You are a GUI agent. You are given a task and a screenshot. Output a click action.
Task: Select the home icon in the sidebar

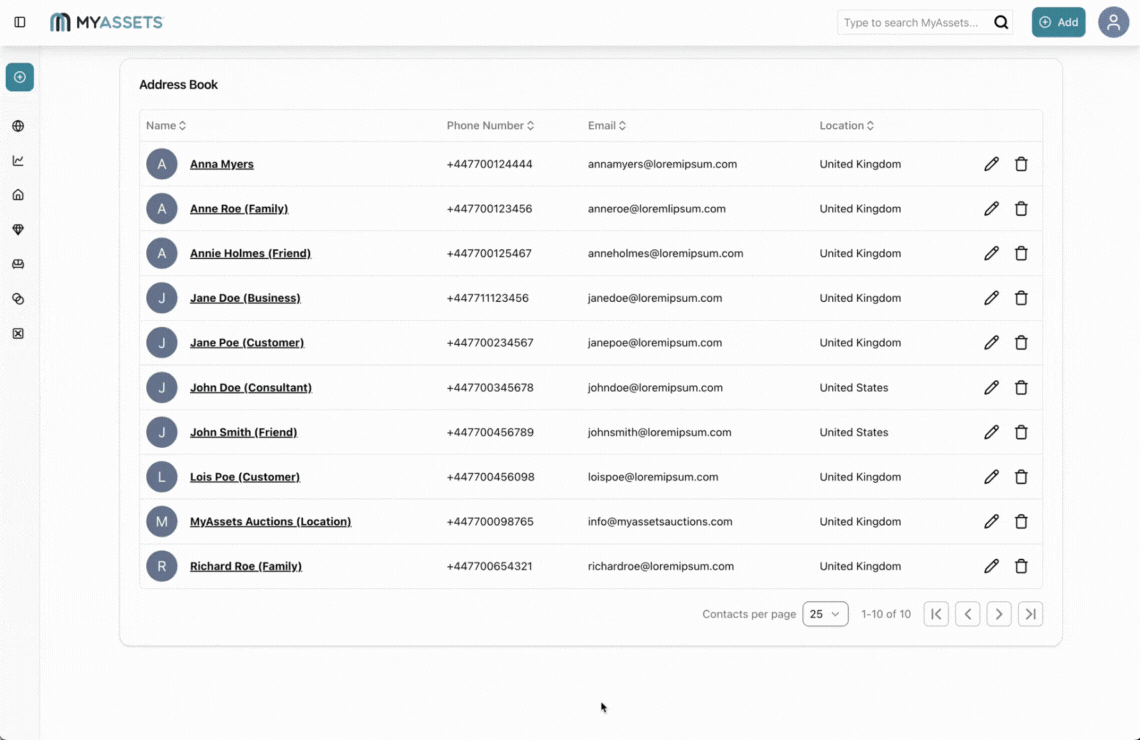[18, 194]
